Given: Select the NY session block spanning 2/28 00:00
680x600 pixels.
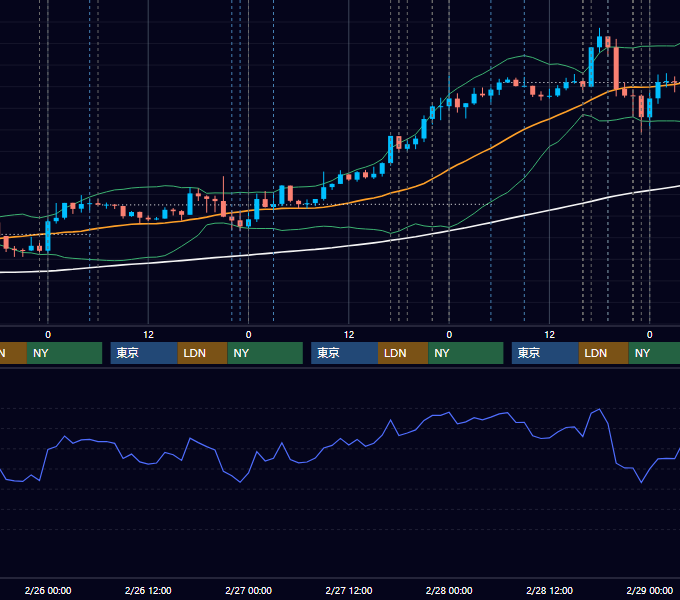Looking at the screenshot, I should [x=466, y=353].
